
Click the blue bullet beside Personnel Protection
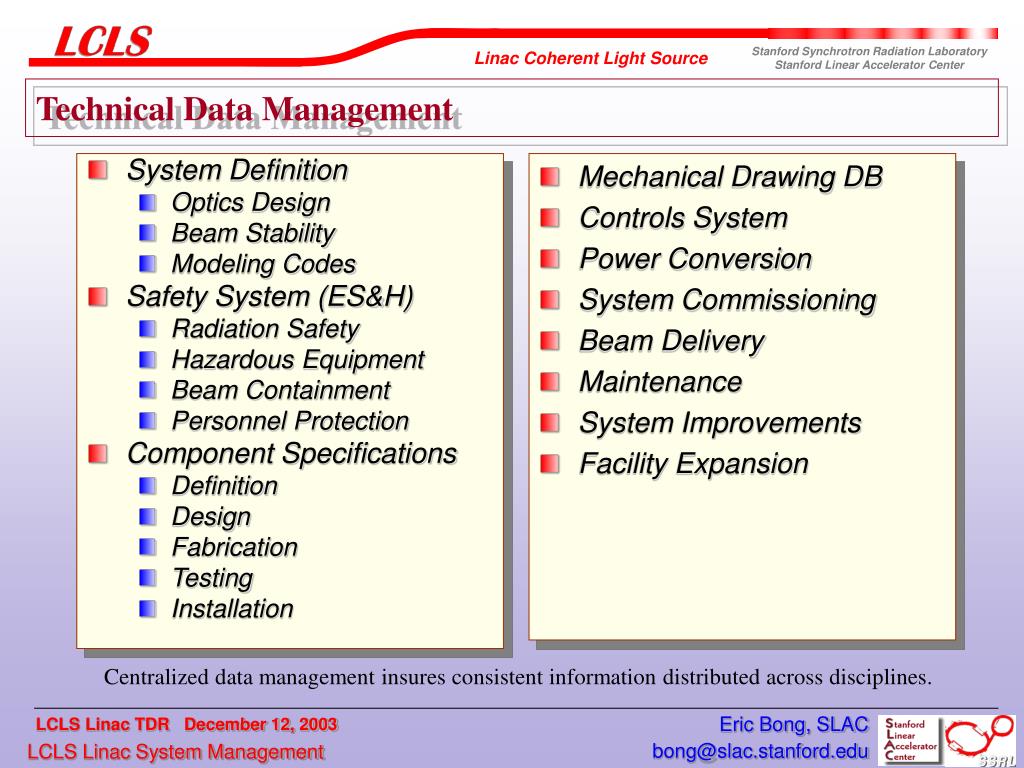(x=148, y=421)
